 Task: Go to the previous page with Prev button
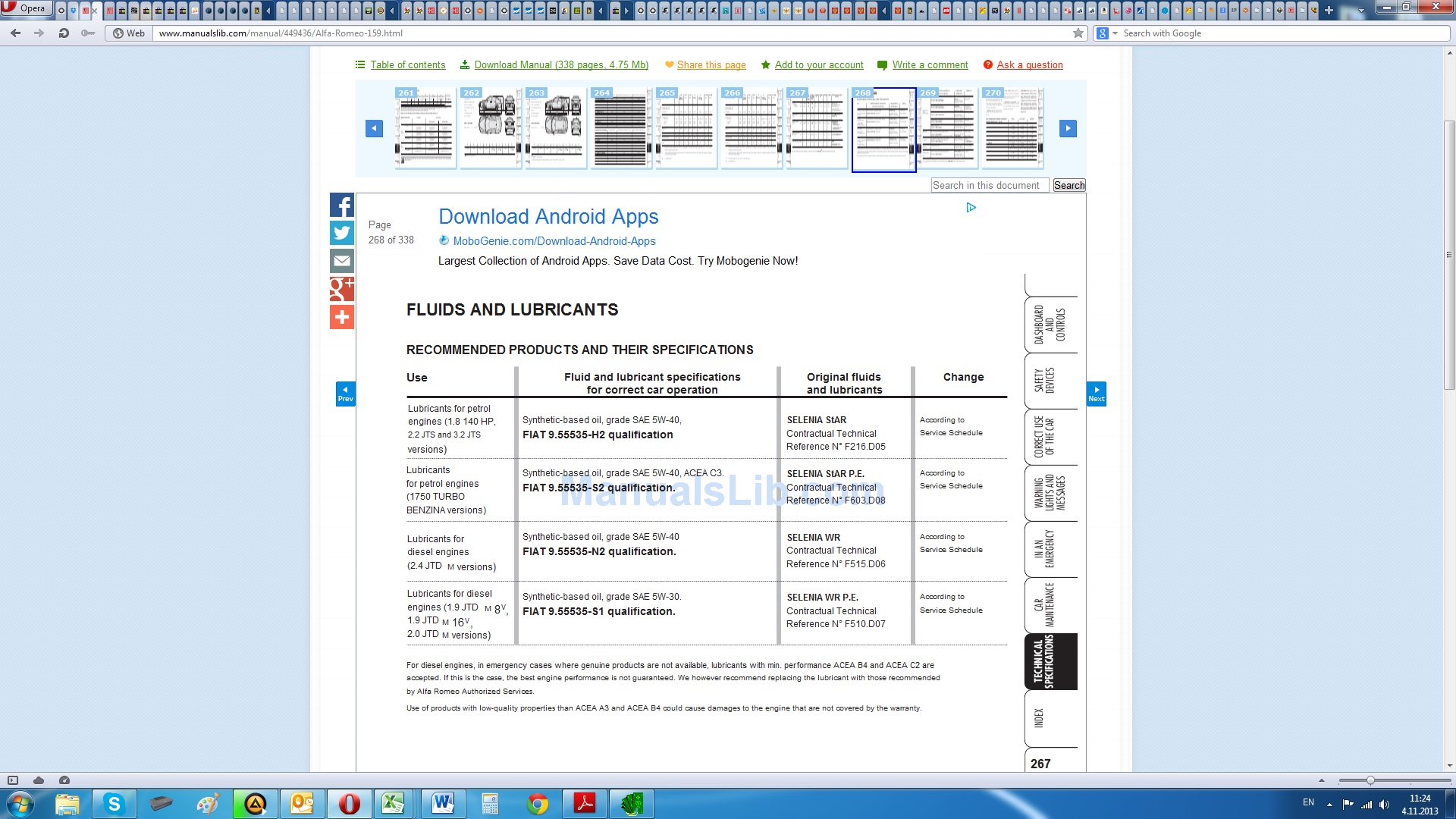[x=346, y=394]
